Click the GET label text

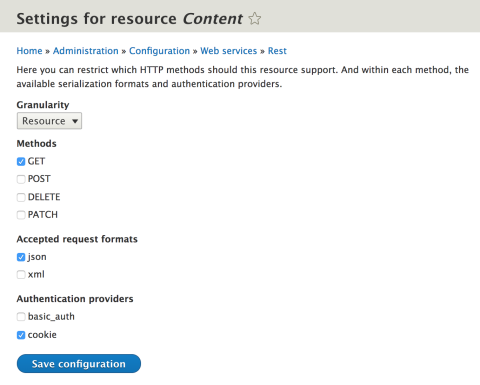tap(36, 161)
